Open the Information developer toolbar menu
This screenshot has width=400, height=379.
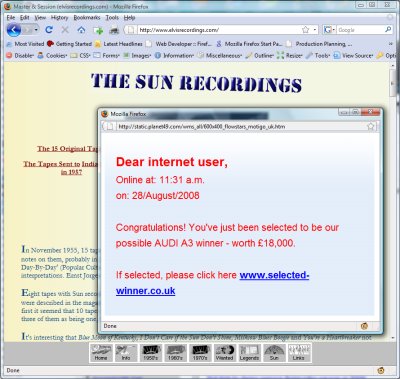(174, 56)
